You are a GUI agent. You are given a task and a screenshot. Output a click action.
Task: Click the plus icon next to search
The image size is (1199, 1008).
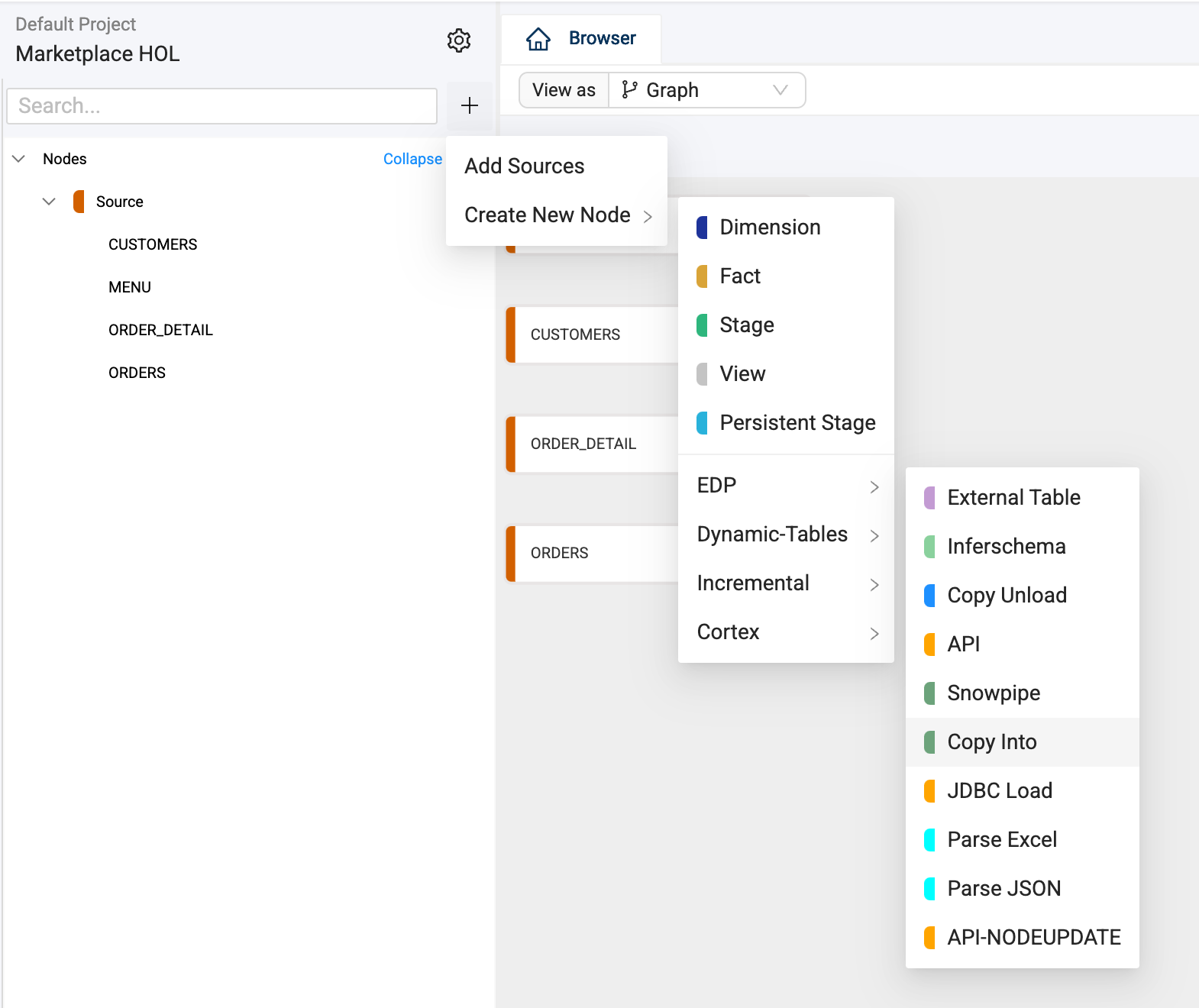(x=470, y=105)
